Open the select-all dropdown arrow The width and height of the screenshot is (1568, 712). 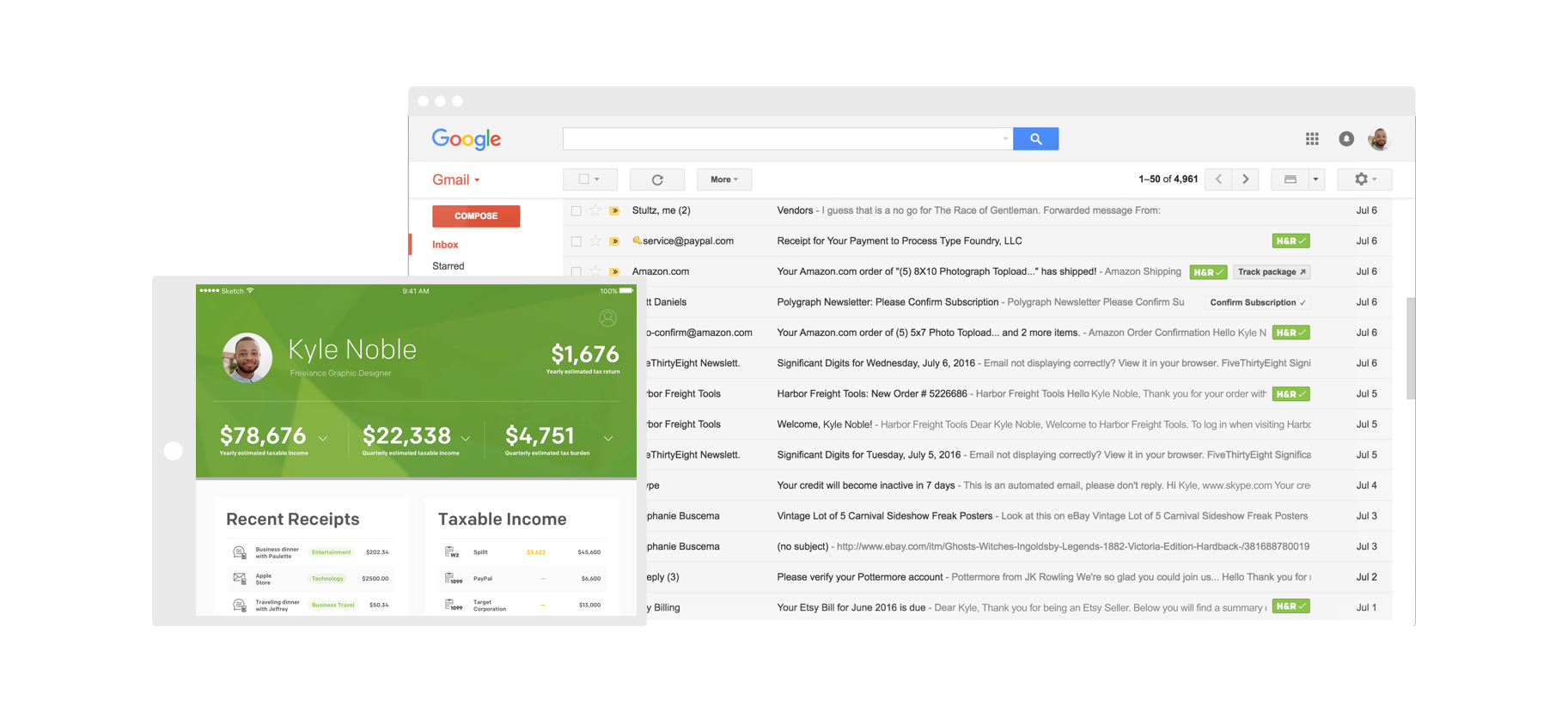coord(598,180)
